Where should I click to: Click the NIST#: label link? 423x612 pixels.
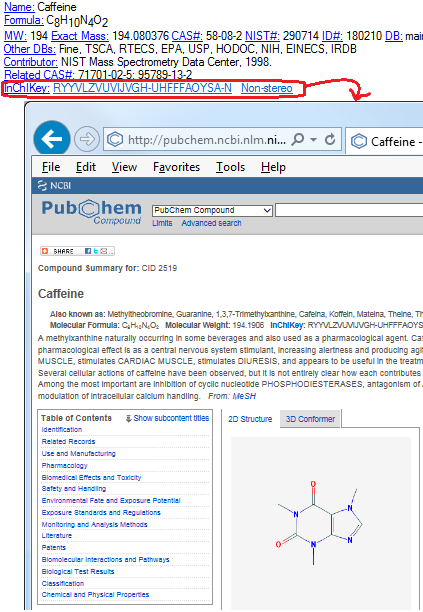click(x=262, y=36)
